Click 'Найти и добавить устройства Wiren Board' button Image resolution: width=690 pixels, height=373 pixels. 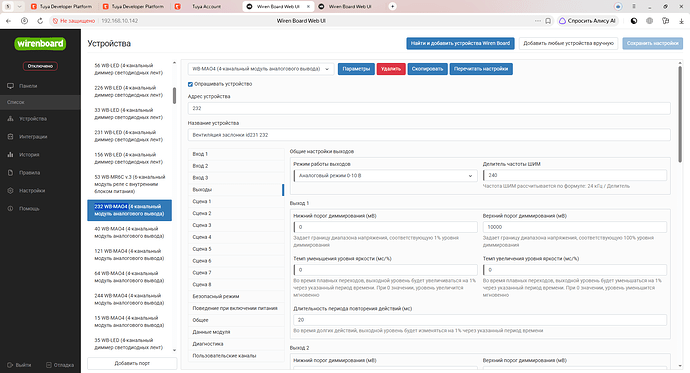click(460, 43)
